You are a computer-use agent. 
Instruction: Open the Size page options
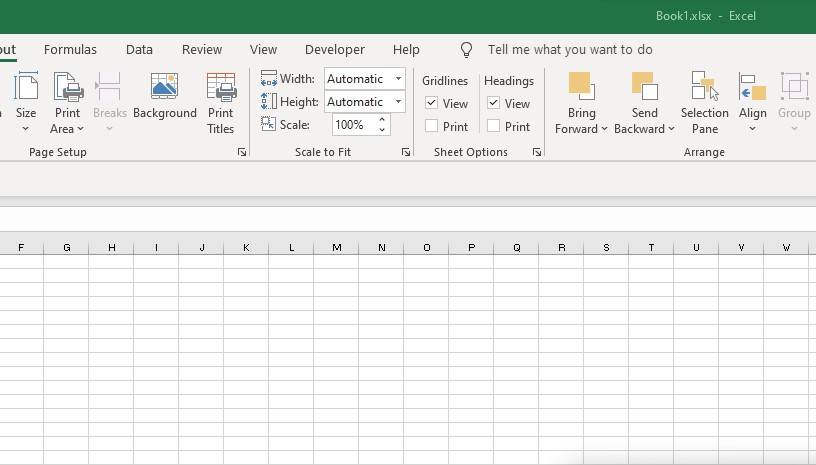(x=26, y=98)
